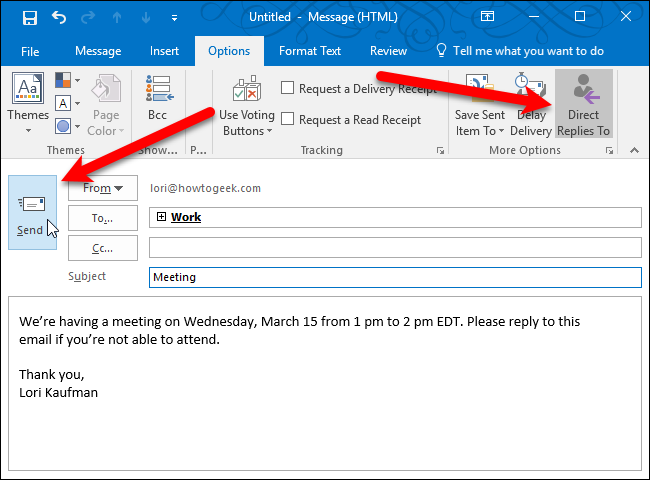Open the Themes gallery

pyautogui.click(x=27, y=104)
